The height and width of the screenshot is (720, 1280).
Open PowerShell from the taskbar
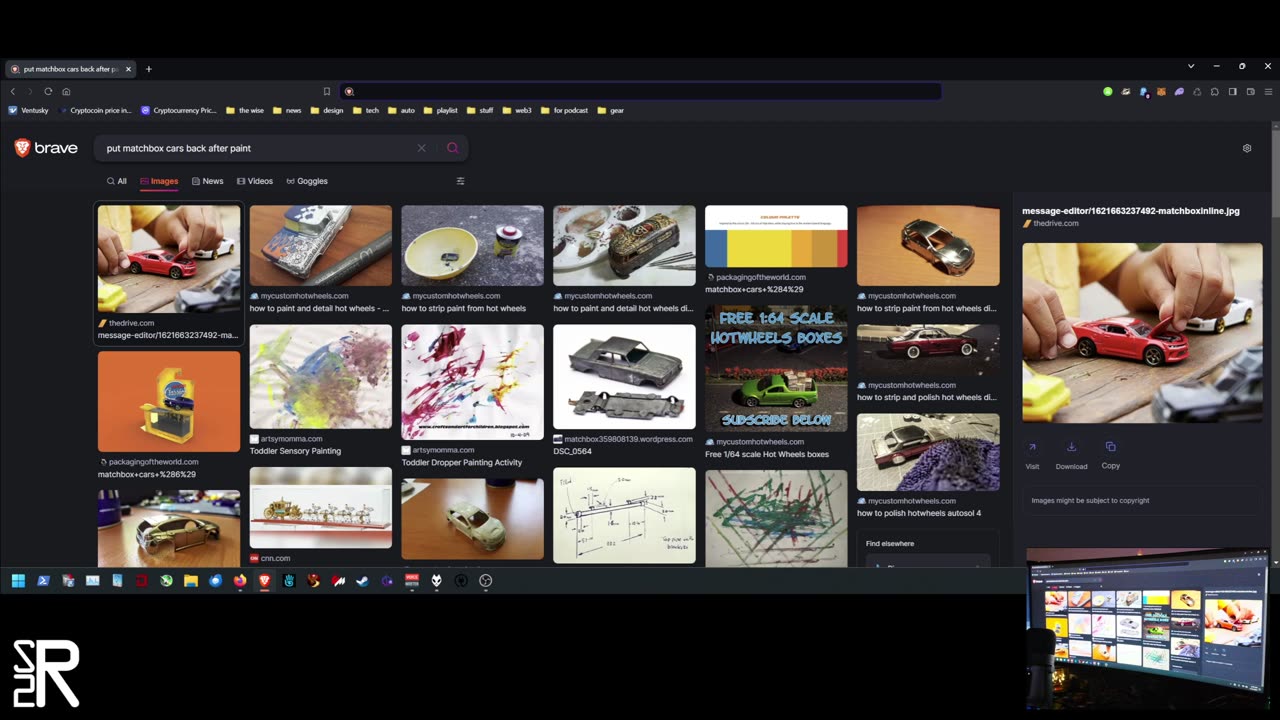43,580
